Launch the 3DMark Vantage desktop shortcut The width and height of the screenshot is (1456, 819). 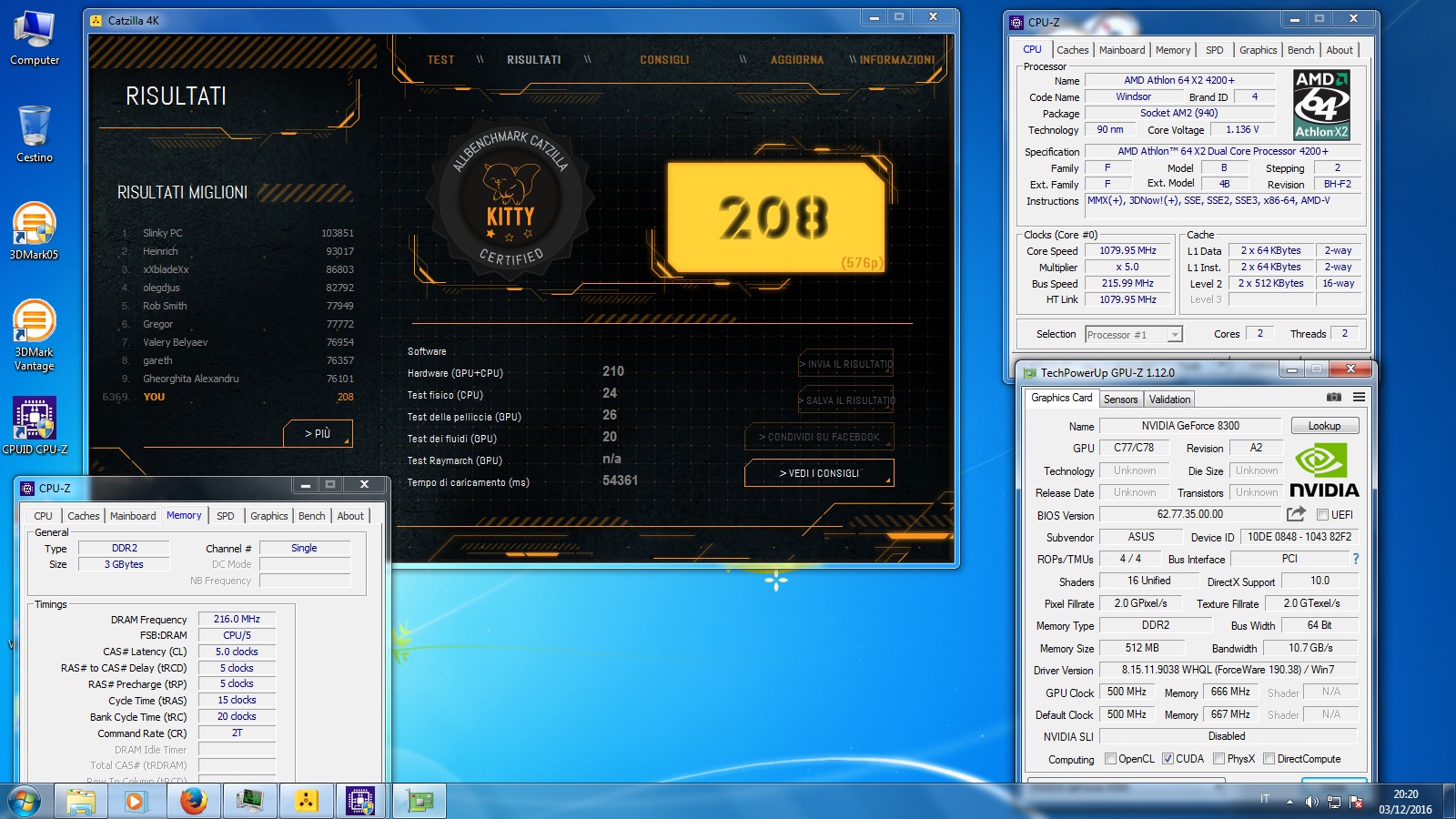point(35,335)
